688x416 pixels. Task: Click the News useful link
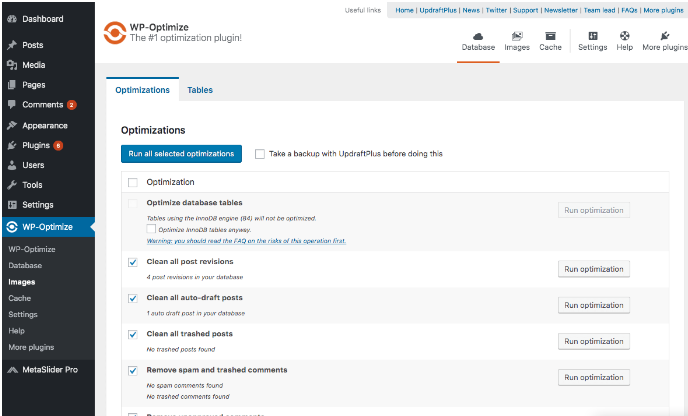click(x=471, y=10)
